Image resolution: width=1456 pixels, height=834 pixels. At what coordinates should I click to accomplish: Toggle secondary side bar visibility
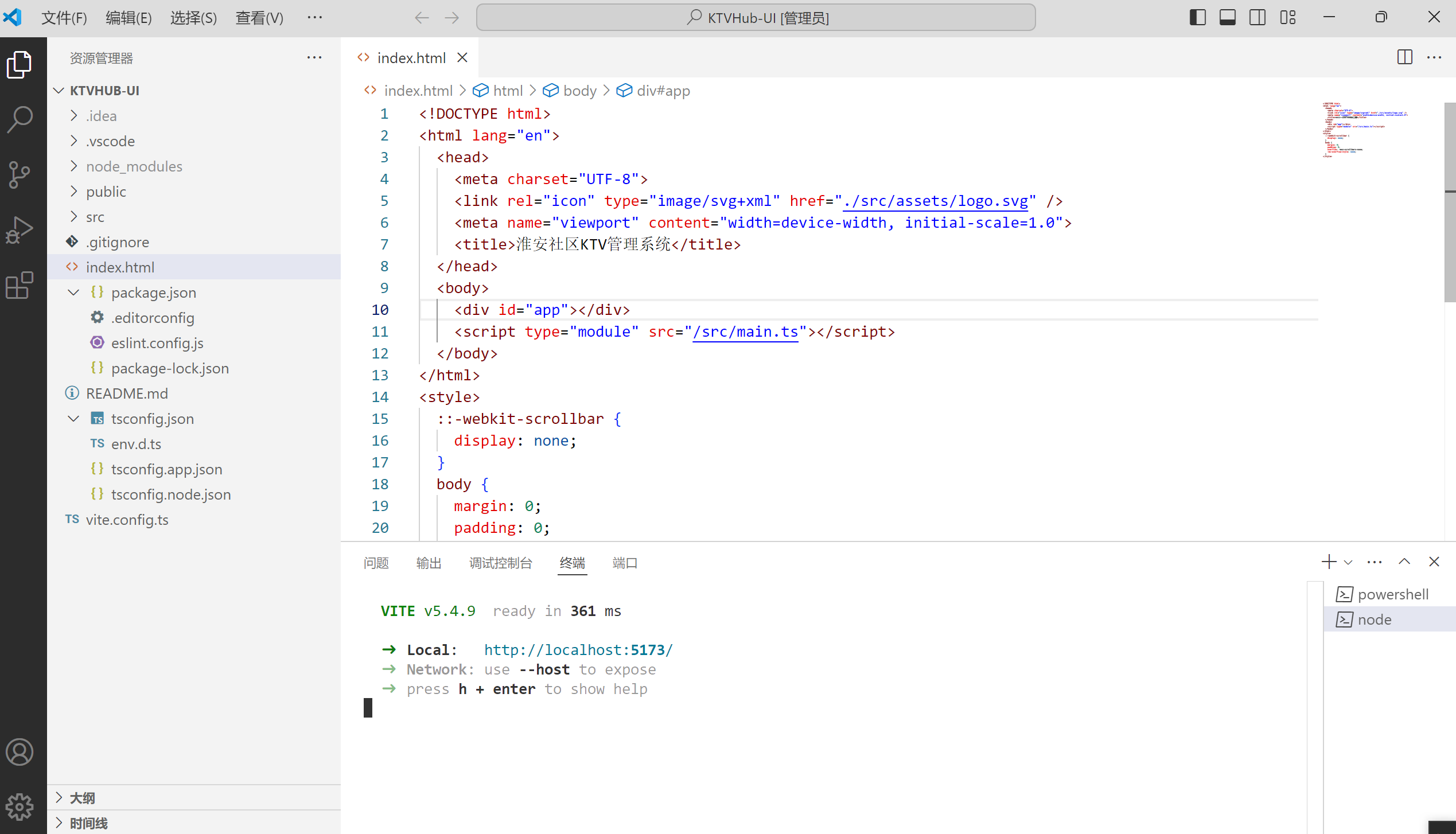click(1257, 17)
